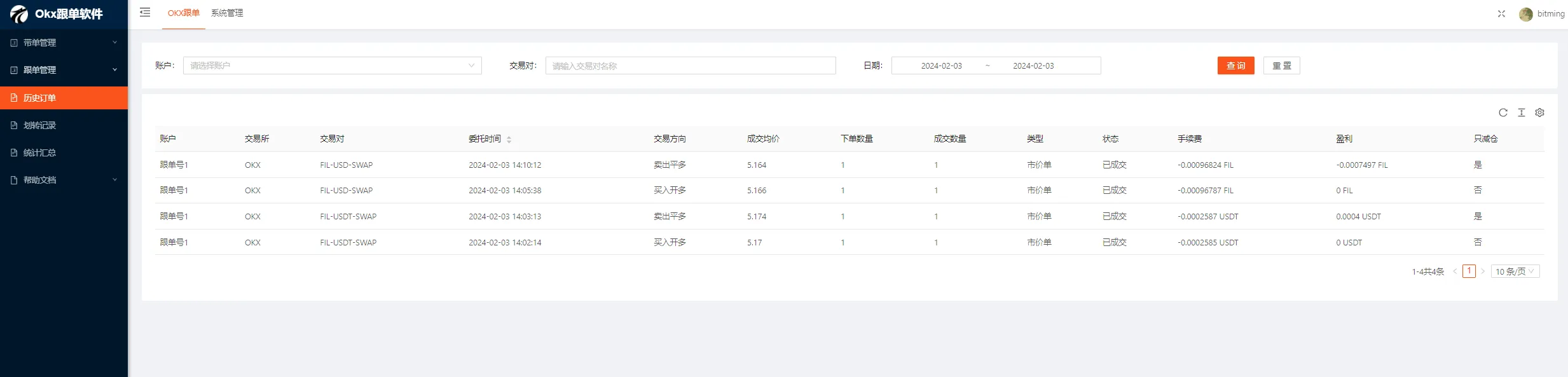Go to next page arrow
Viewport: 1568px width, 377px height.
[x=1483, y=271]
